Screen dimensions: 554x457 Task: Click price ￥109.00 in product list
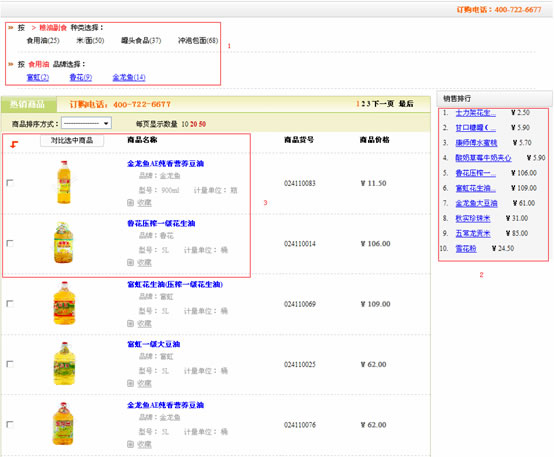(376, 304)
